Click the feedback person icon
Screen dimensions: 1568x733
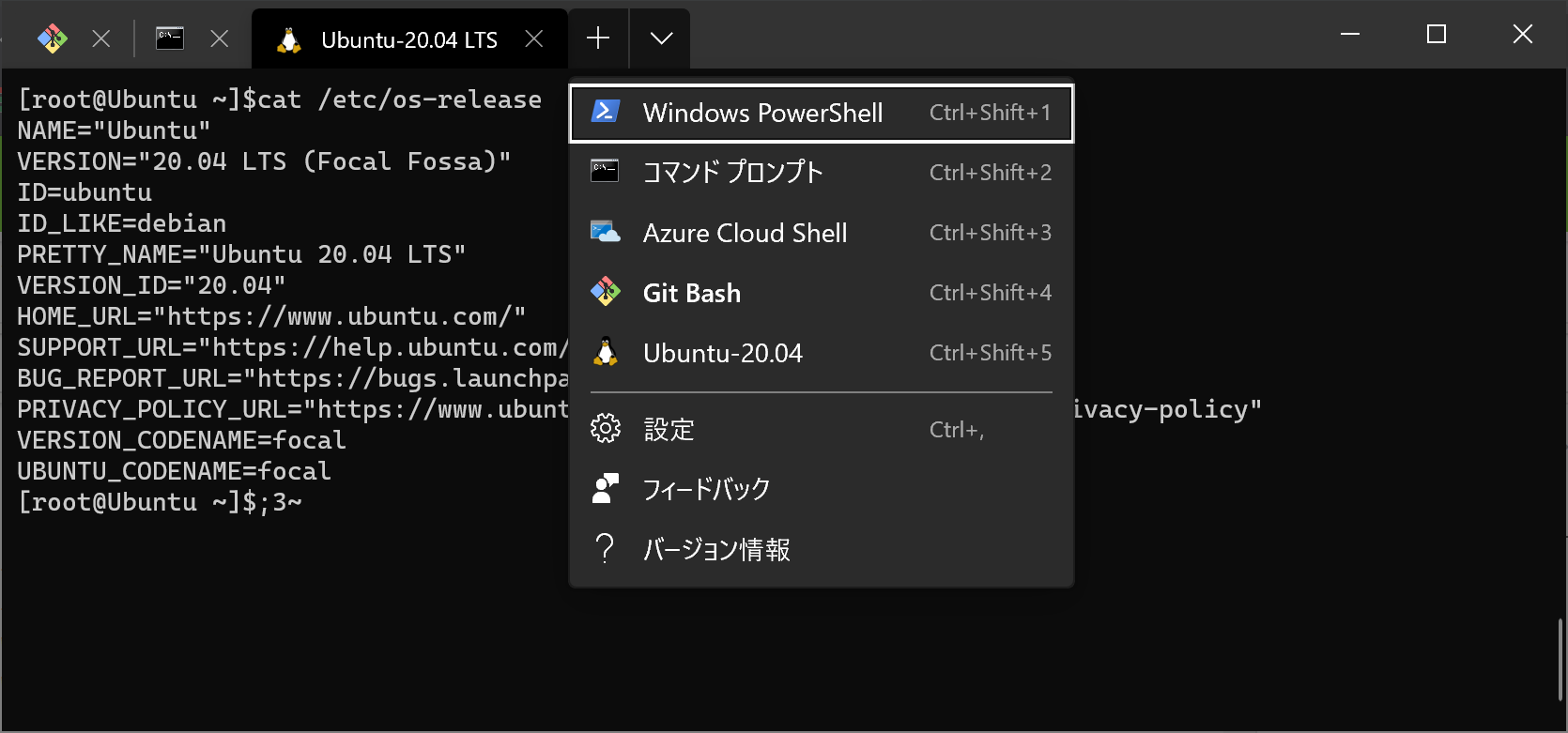[x=606, y=488]
